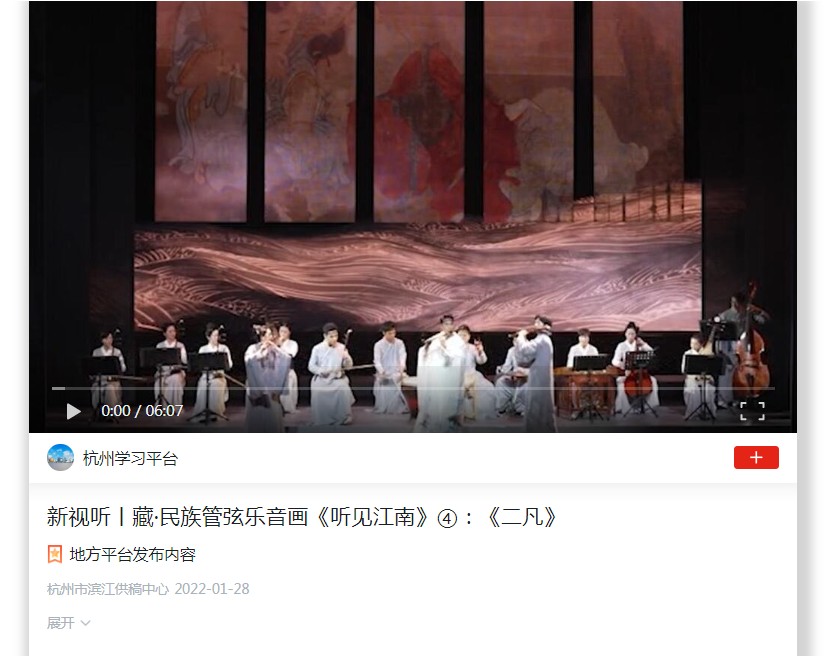Click the orange bookmark star icon
837x656 pixels.
54,555
